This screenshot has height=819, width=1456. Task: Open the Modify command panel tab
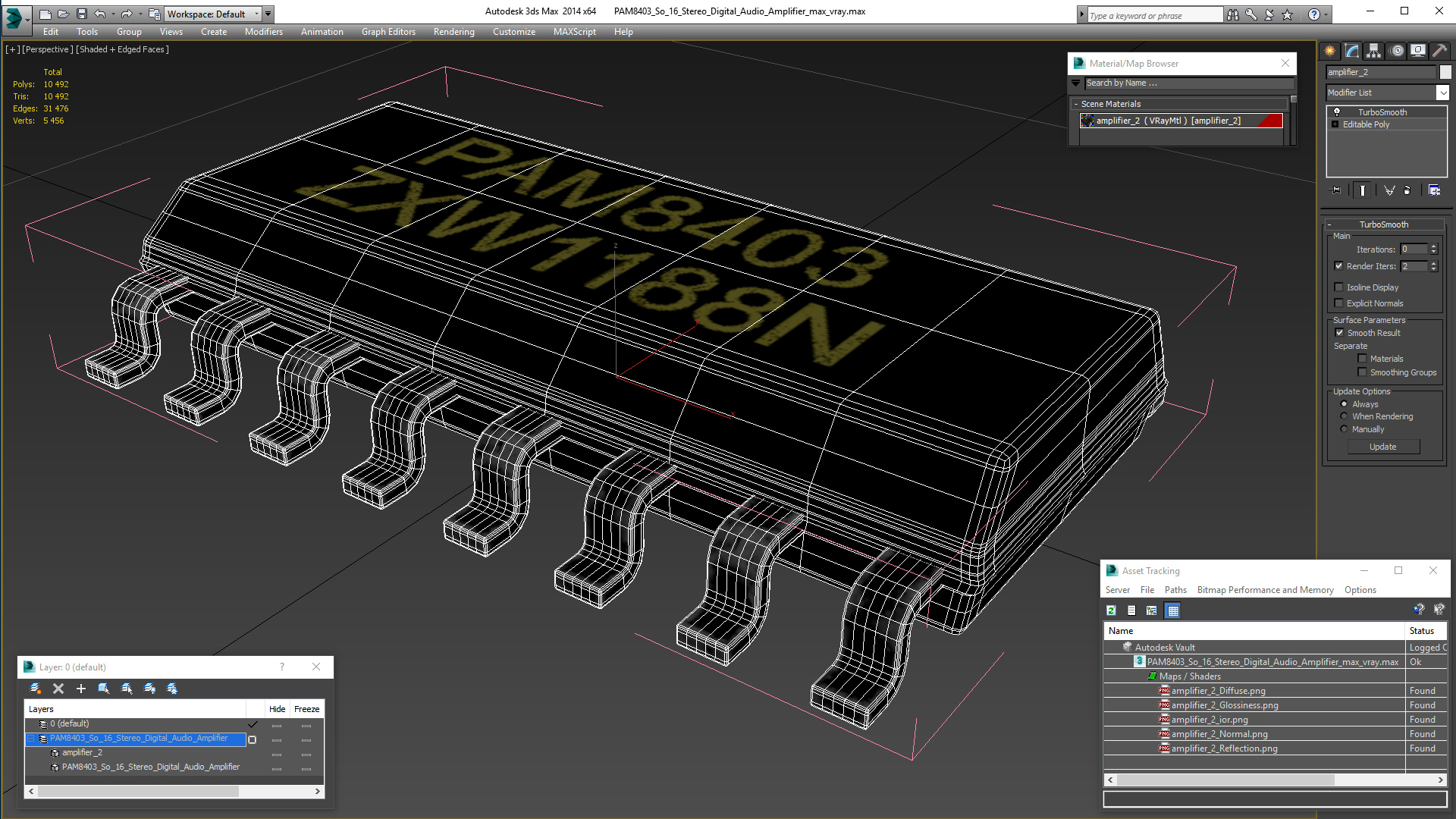click(1352, 51)
